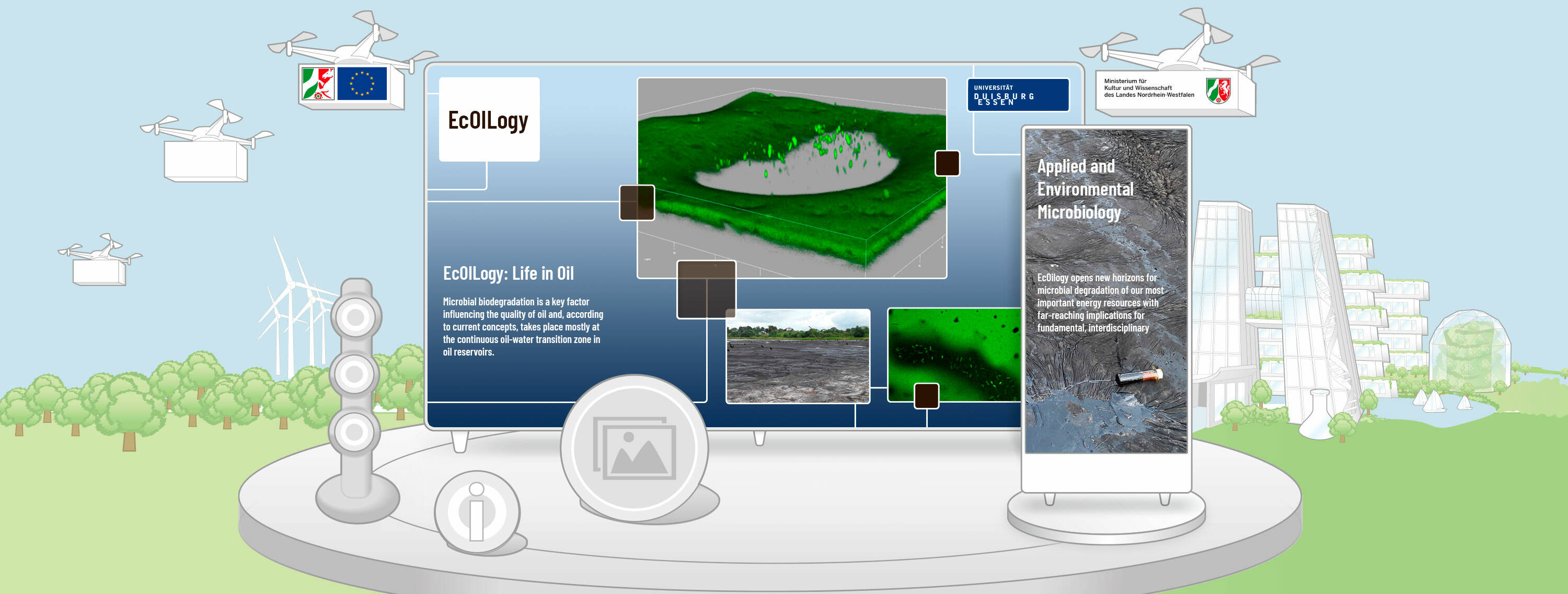The height and width of the screenshot is (594, 1568).
Task: Click the 'EcOILogy: Life in Oil' heading
Action: 508,273
